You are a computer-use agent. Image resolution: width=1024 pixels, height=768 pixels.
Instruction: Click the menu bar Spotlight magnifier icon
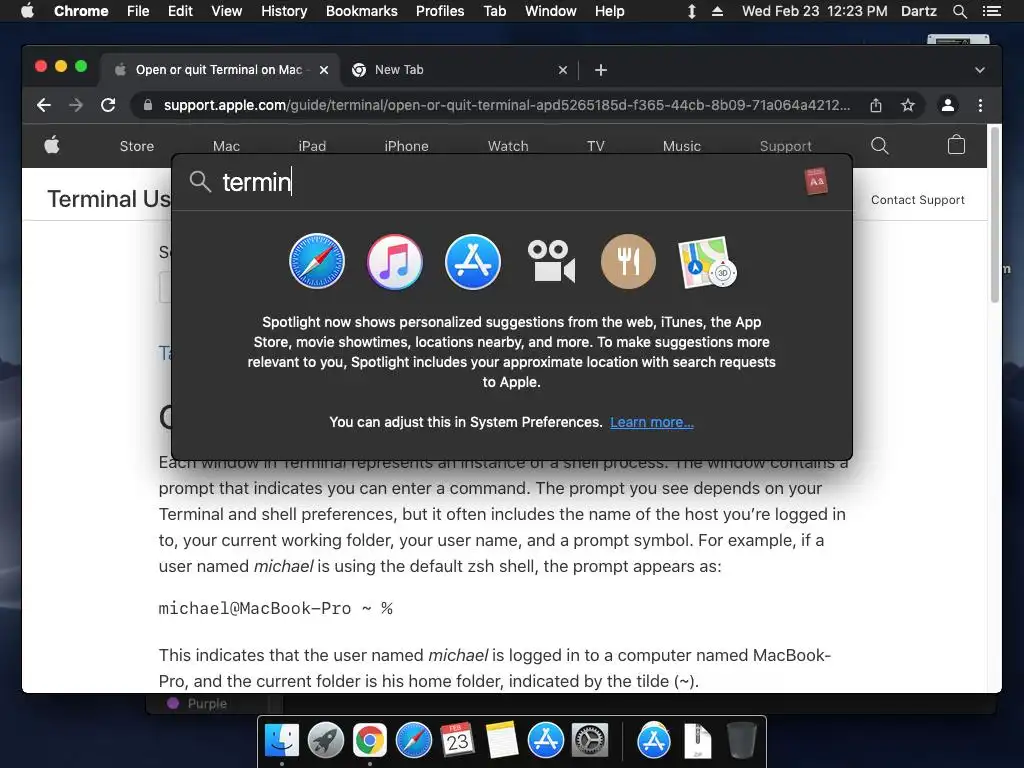click(959, 11)
